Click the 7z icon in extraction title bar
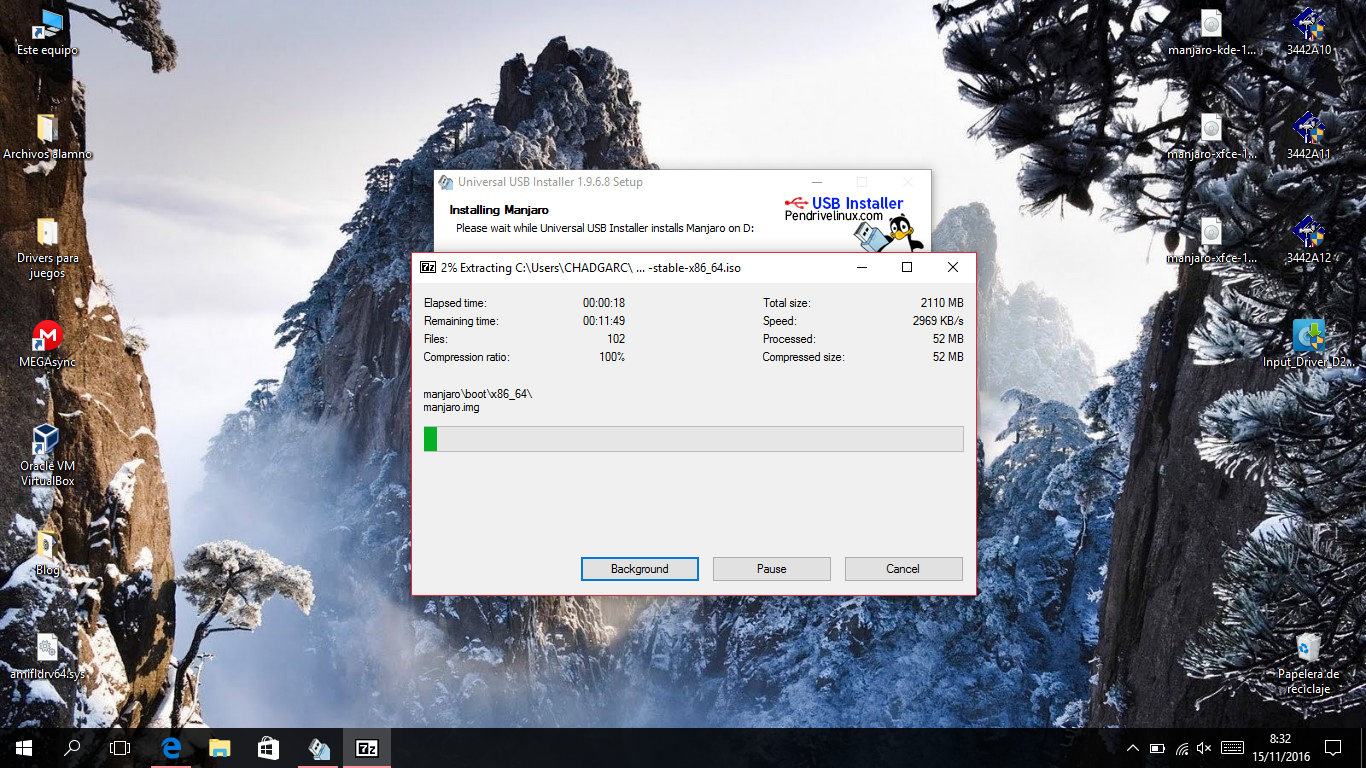This screenshot has width=1366, height=768. coord(428,267)
